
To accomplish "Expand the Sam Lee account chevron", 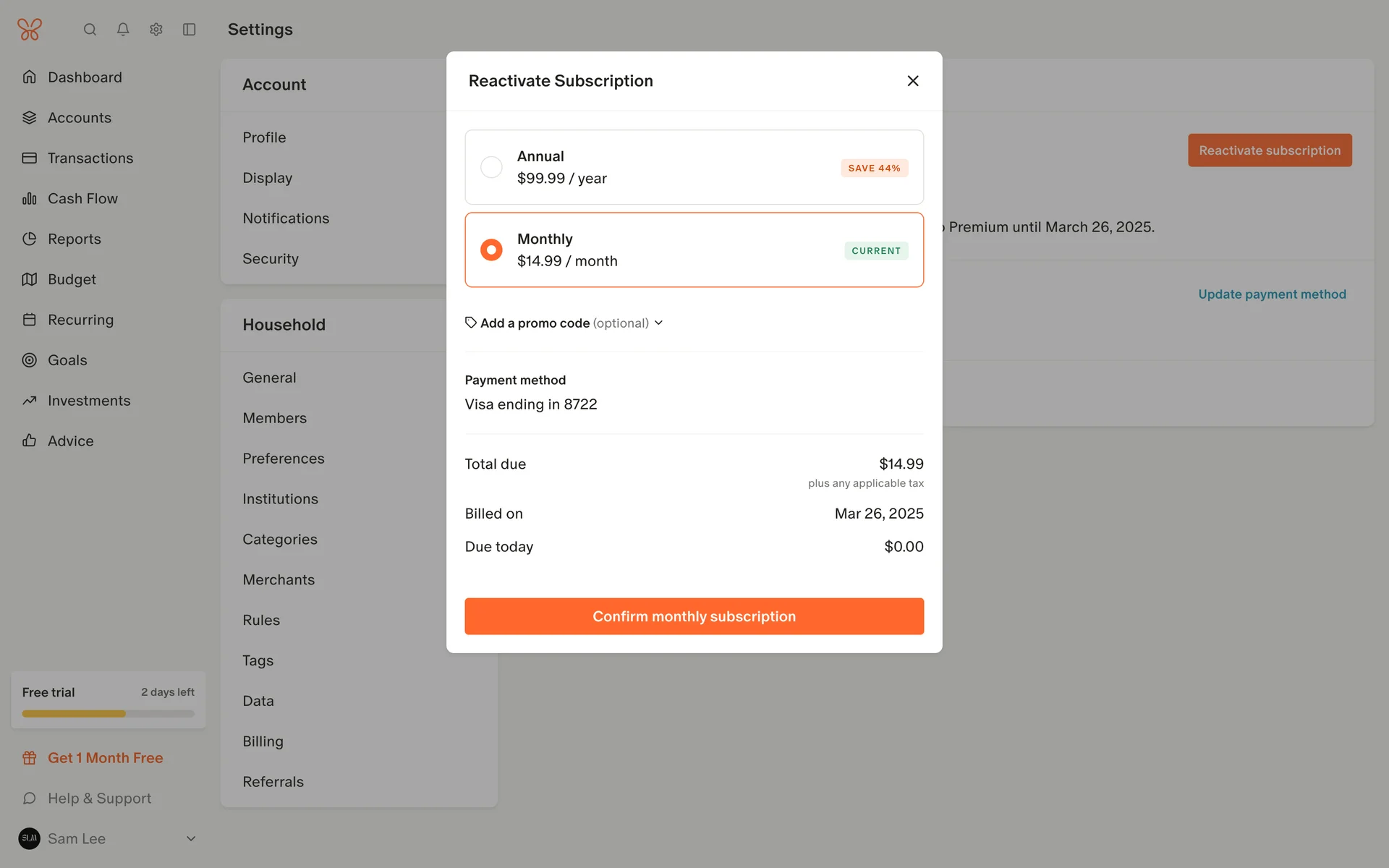I will [191, 839].
